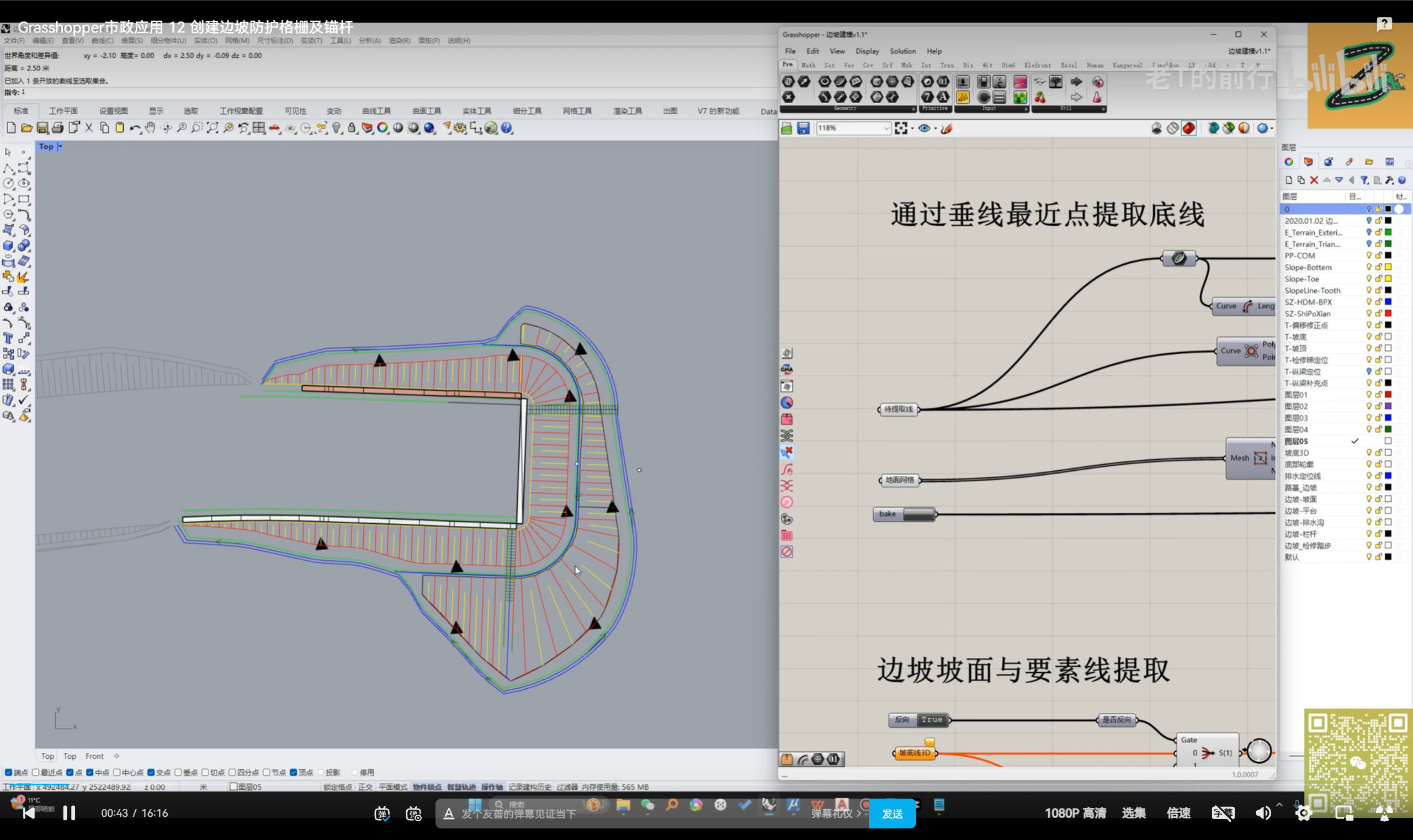Image resolution: width=1413 pixels, height=840 pixels.
Task: Expand the Top viewport title menu arrow
Action: (x=60, y=147)
